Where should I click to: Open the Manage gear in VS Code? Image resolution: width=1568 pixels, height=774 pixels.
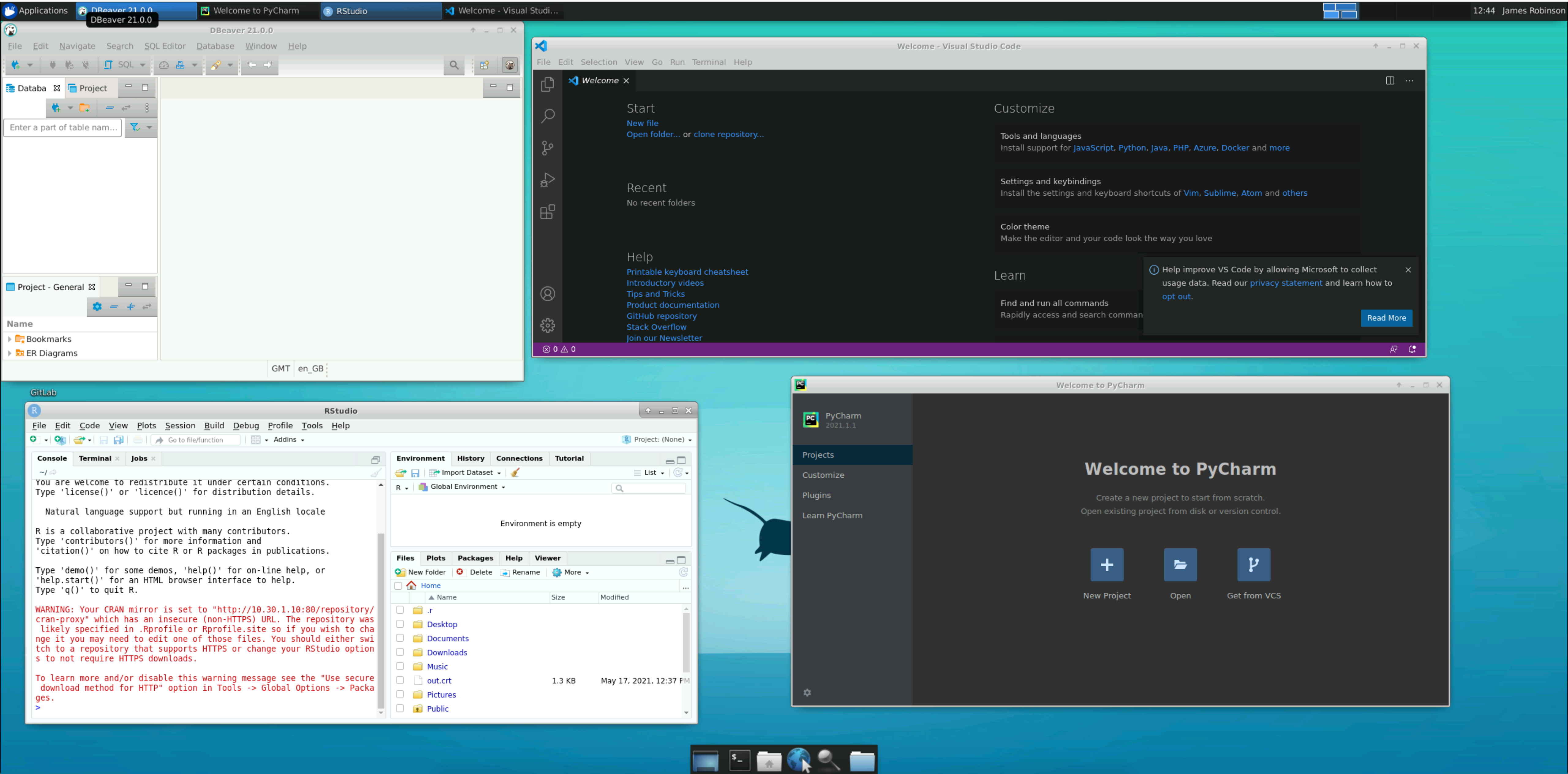click(x=547, y=325)
